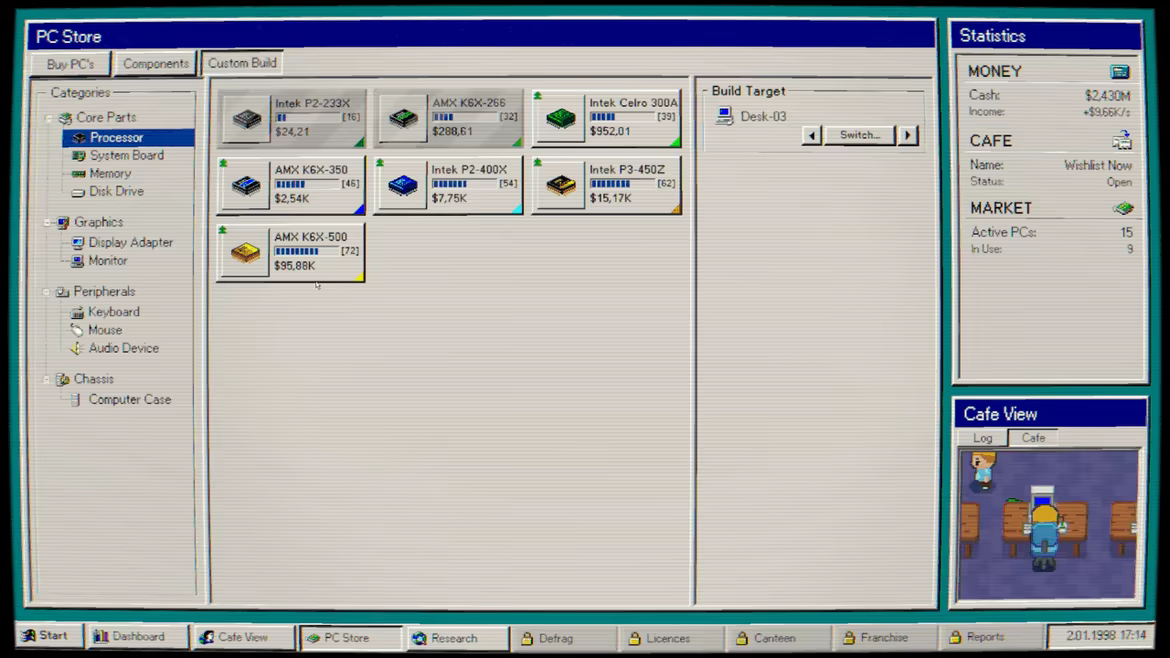Screen dimensions: 1170x658
Task: Select the Intek P2-400X processor chip icon
Action: click(x=403, y=184)
